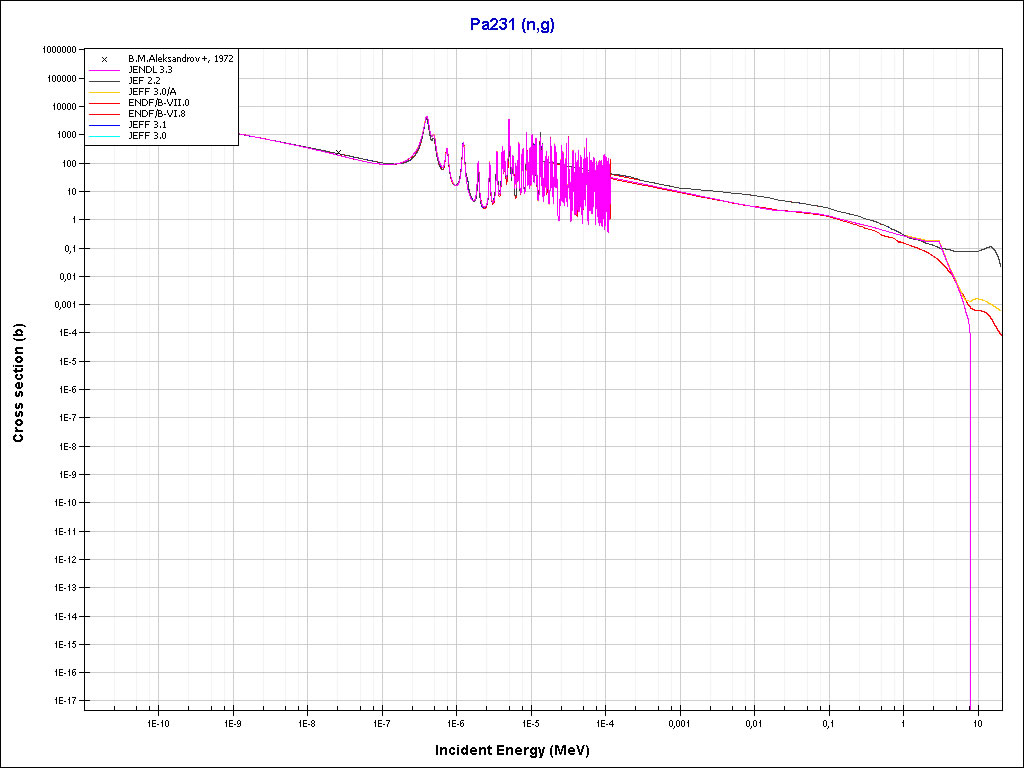The width and height of the screenshot is (1024, 768).
Task: Click the Pa231 (n,g) chart title
Action: (512, 25)
